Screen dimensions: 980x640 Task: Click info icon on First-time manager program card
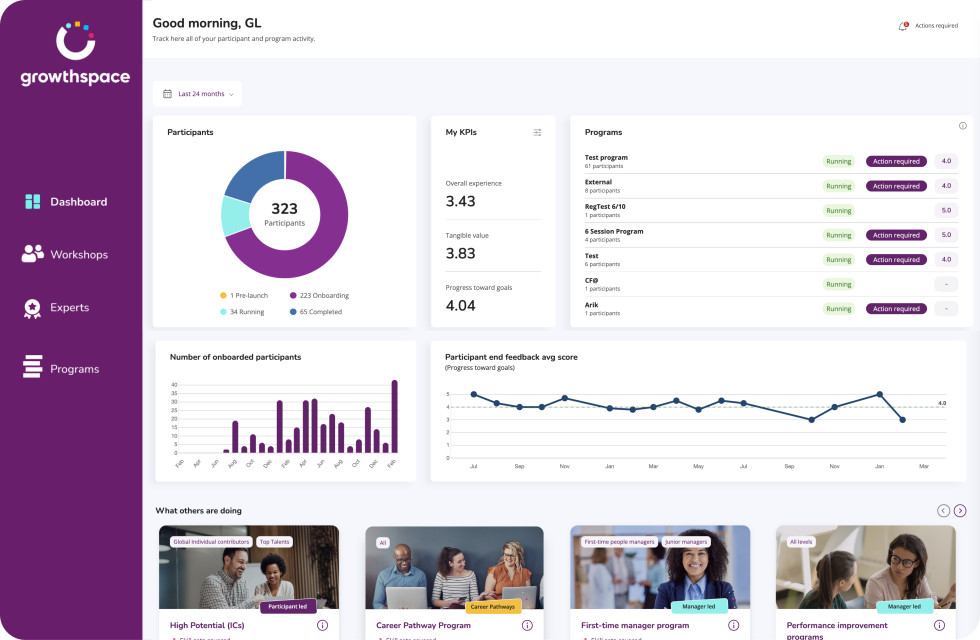(x=733, y=625)
